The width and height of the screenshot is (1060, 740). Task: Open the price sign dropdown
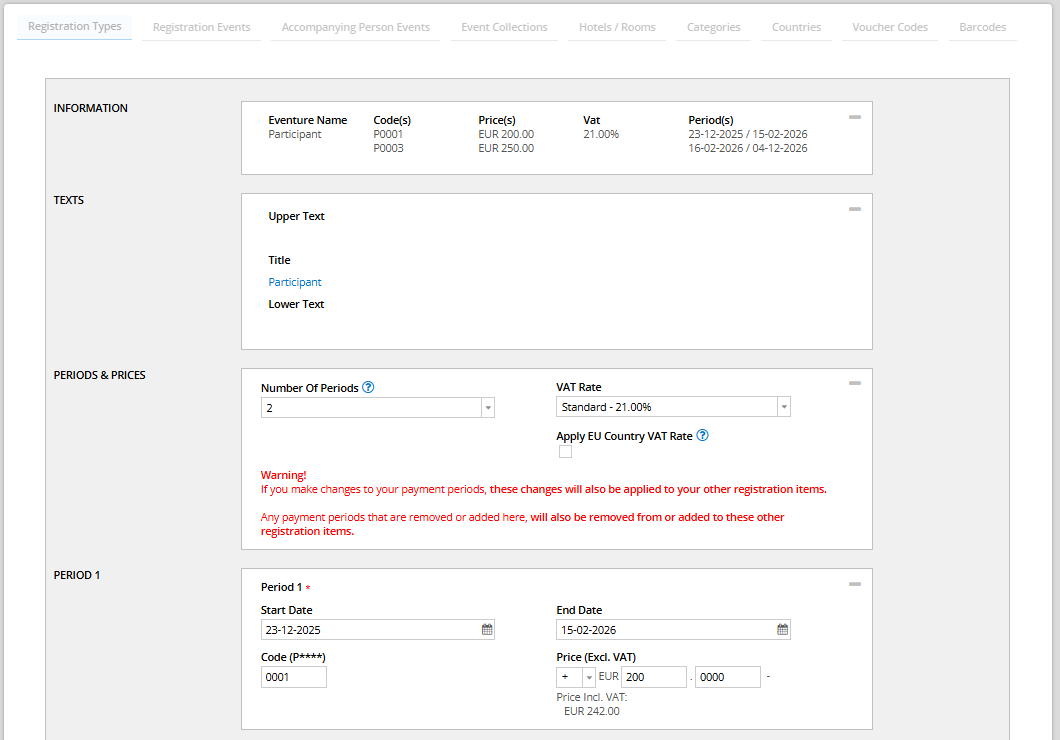click(588, 678)
